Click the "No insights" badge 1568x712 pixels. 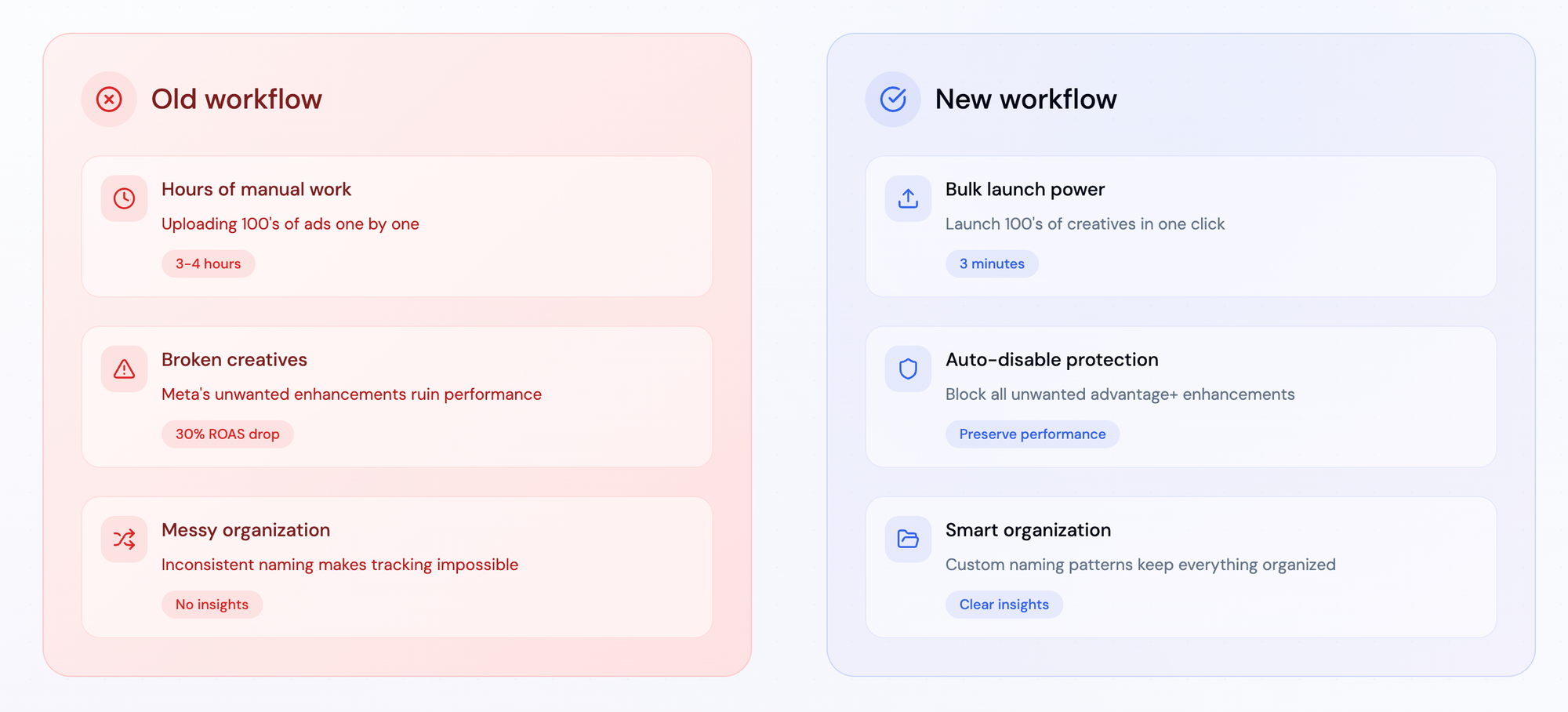pos(212,605)
